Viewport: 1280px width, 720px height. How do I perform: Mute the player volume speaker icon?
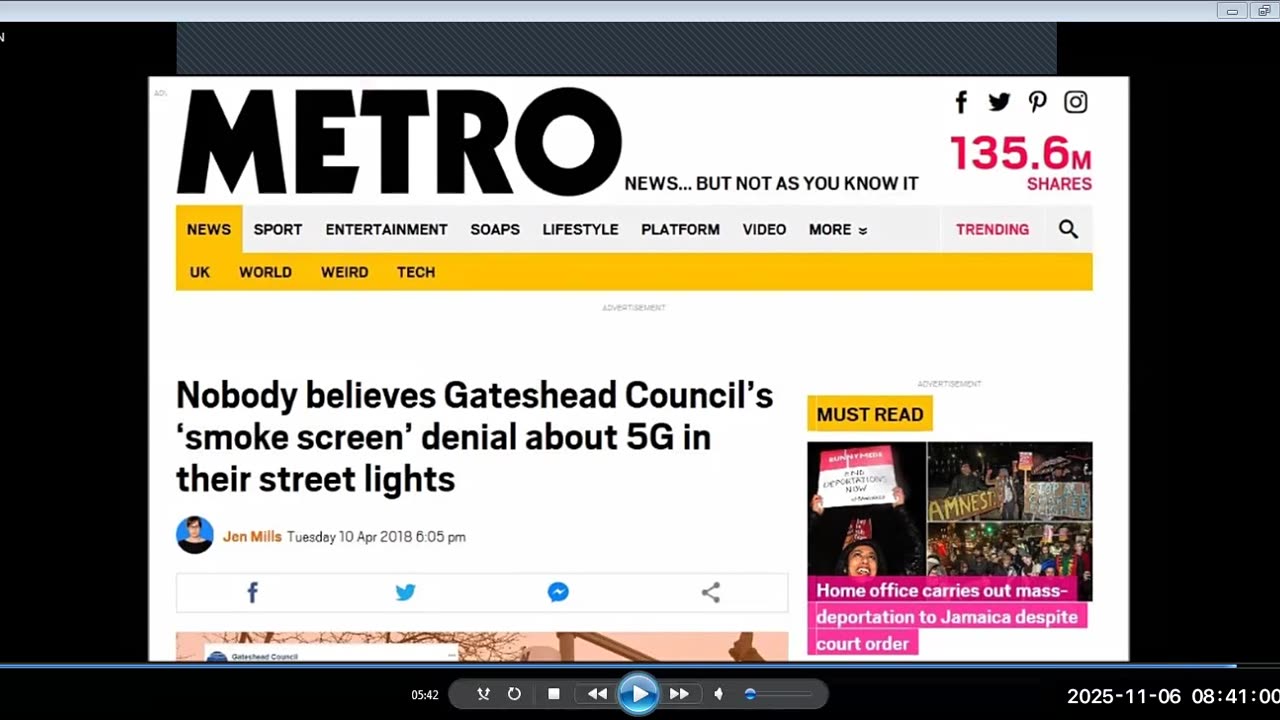[x=718, y=694]
